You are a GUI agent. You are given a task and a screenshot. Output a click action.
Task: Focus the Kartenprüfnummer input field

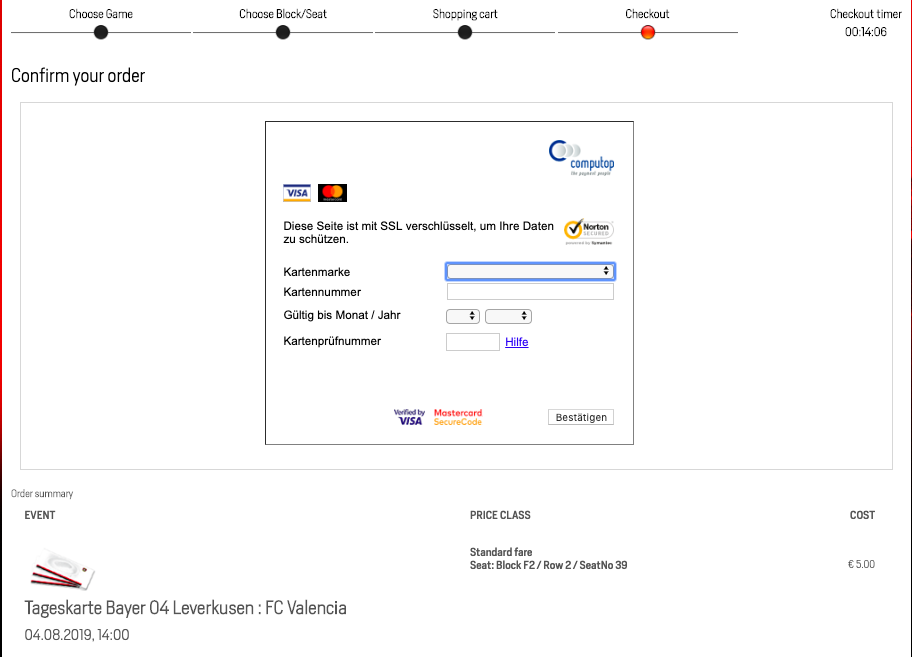click(472, 342)
